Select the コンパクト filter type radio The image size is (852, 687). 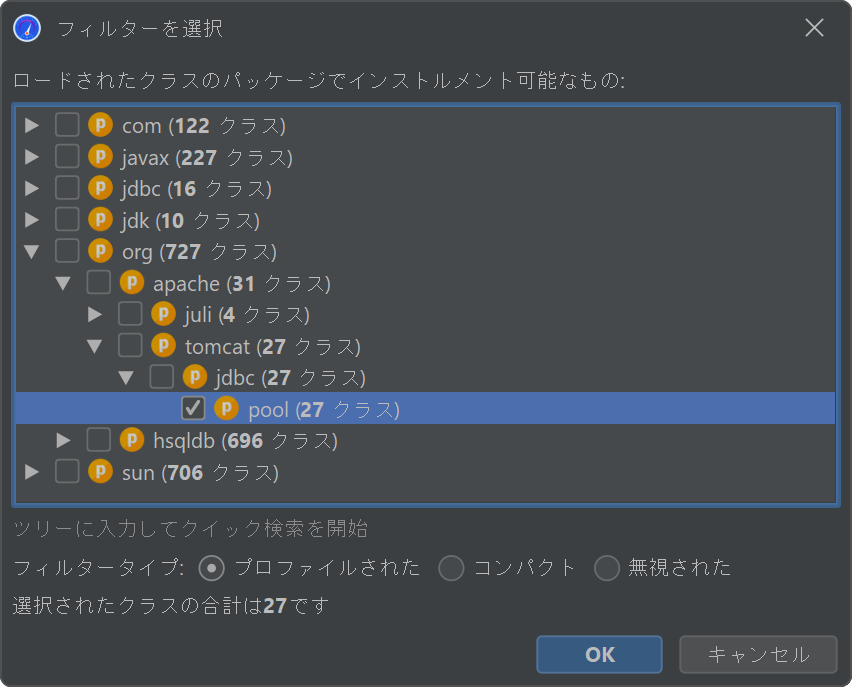[x=451, y=568]
